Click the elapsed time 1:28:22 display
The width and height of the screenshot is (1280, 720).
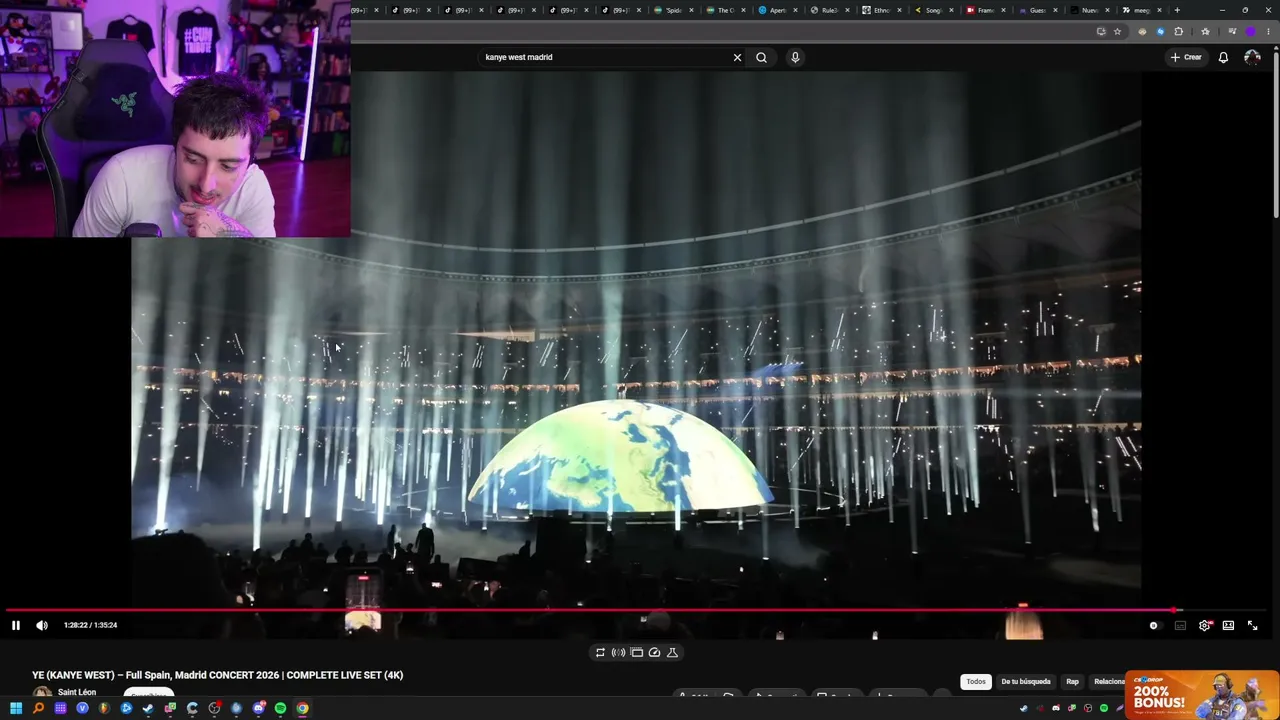75,625
